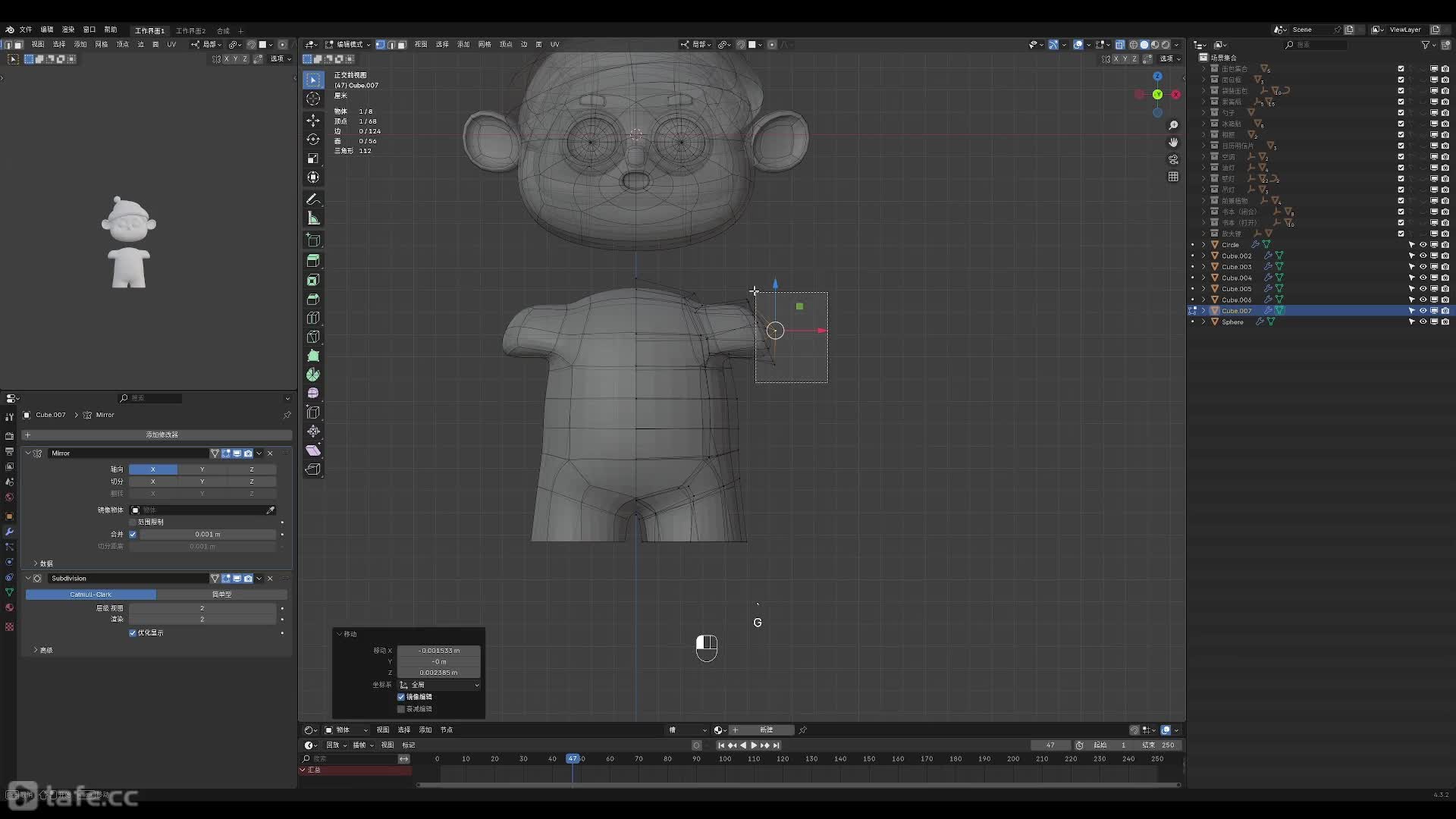Expand the Sphere object in outliner
The width and height of the screenshot is (1456, 819).
[1203, 322]
